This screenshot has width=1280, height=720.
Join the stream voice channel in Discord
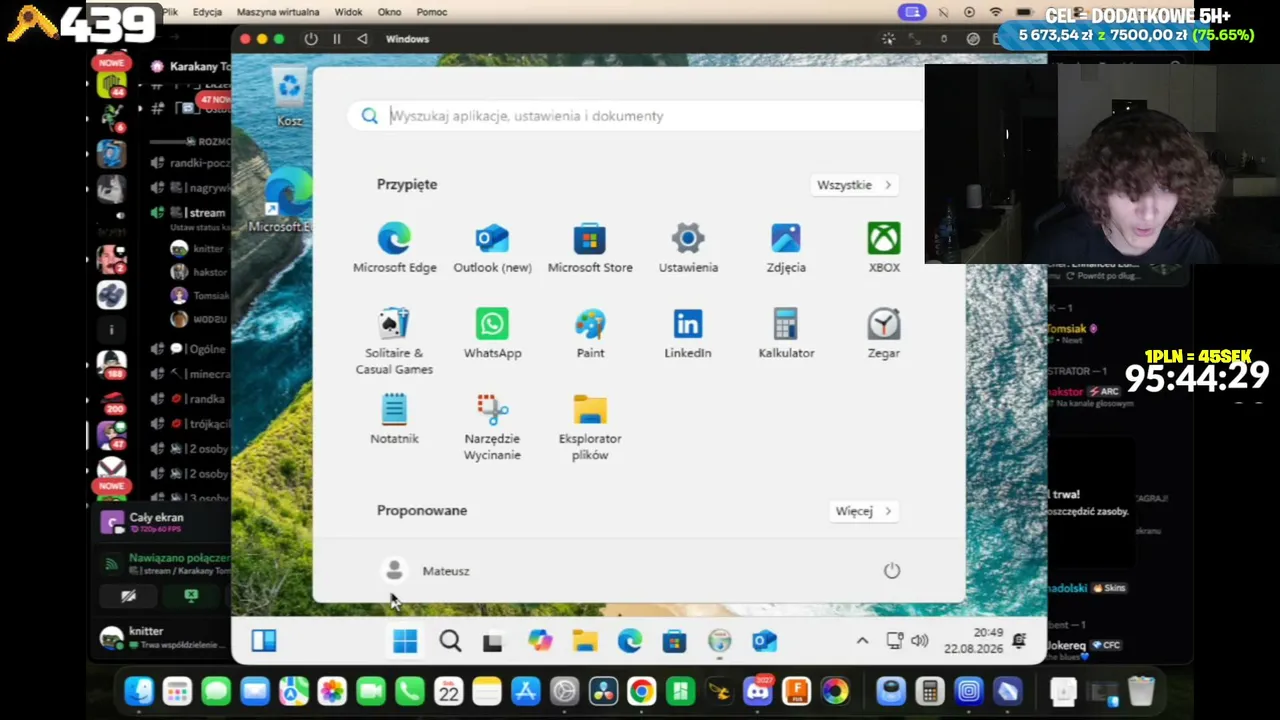tap(190, 213)
